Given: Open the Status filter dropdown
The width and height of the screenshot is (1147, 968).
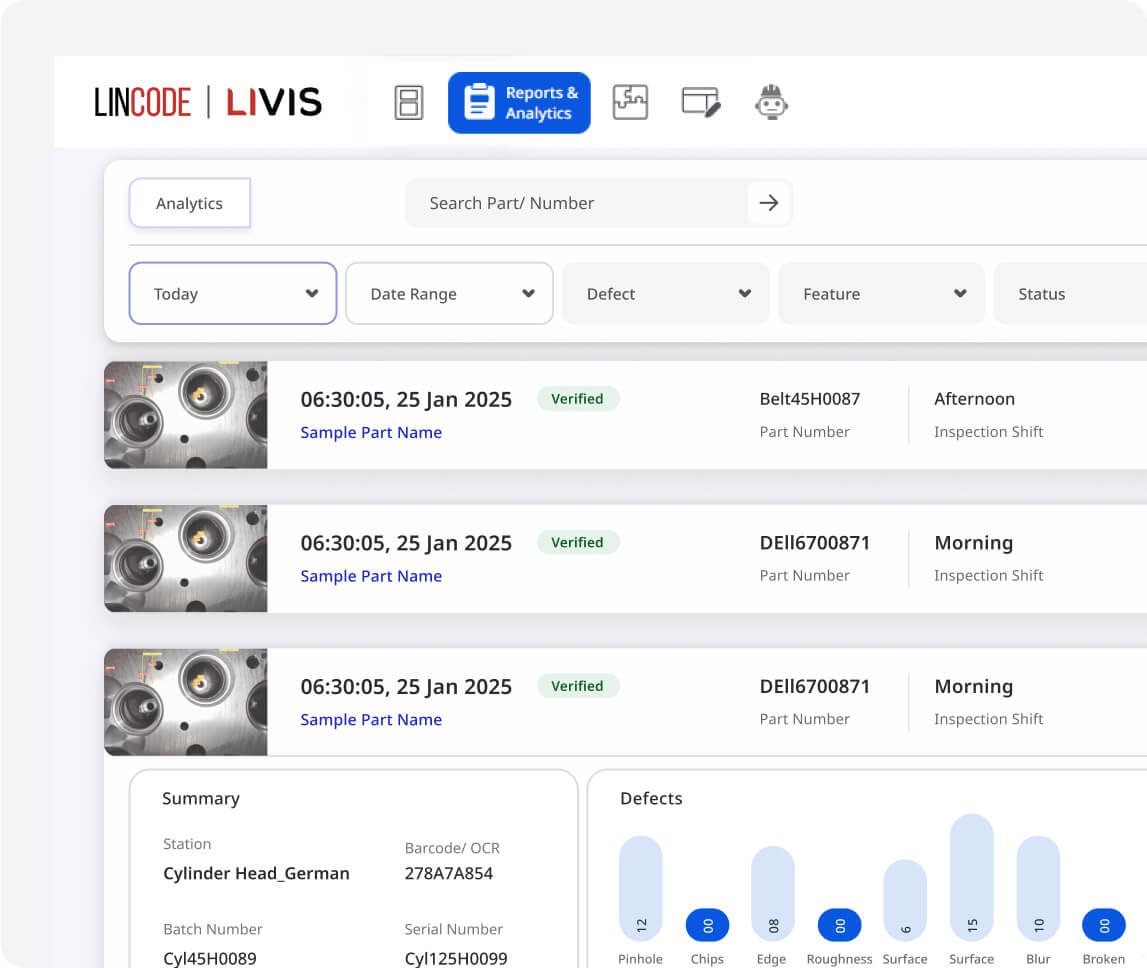Looking at the screenshot, I should [x=1070, y=294].
